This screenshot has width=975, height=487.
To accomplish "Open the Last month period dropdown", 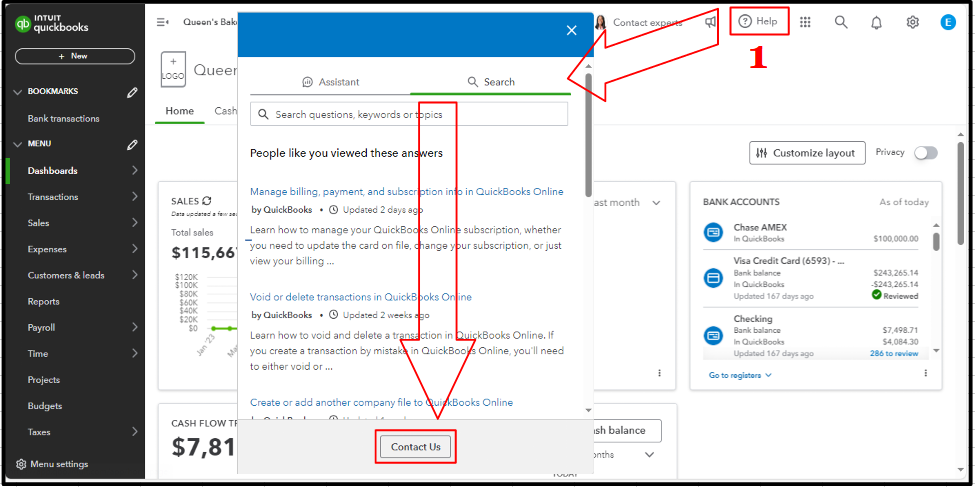I will point(627,203).
